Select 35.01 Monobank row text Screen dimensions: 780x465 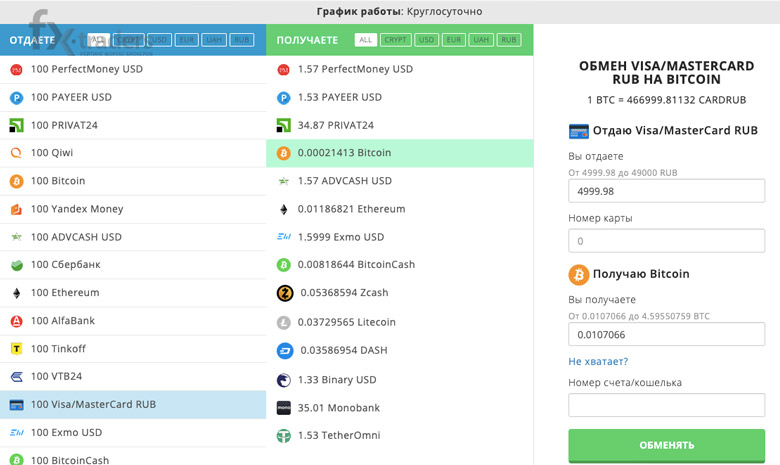(x=339, y=408)
